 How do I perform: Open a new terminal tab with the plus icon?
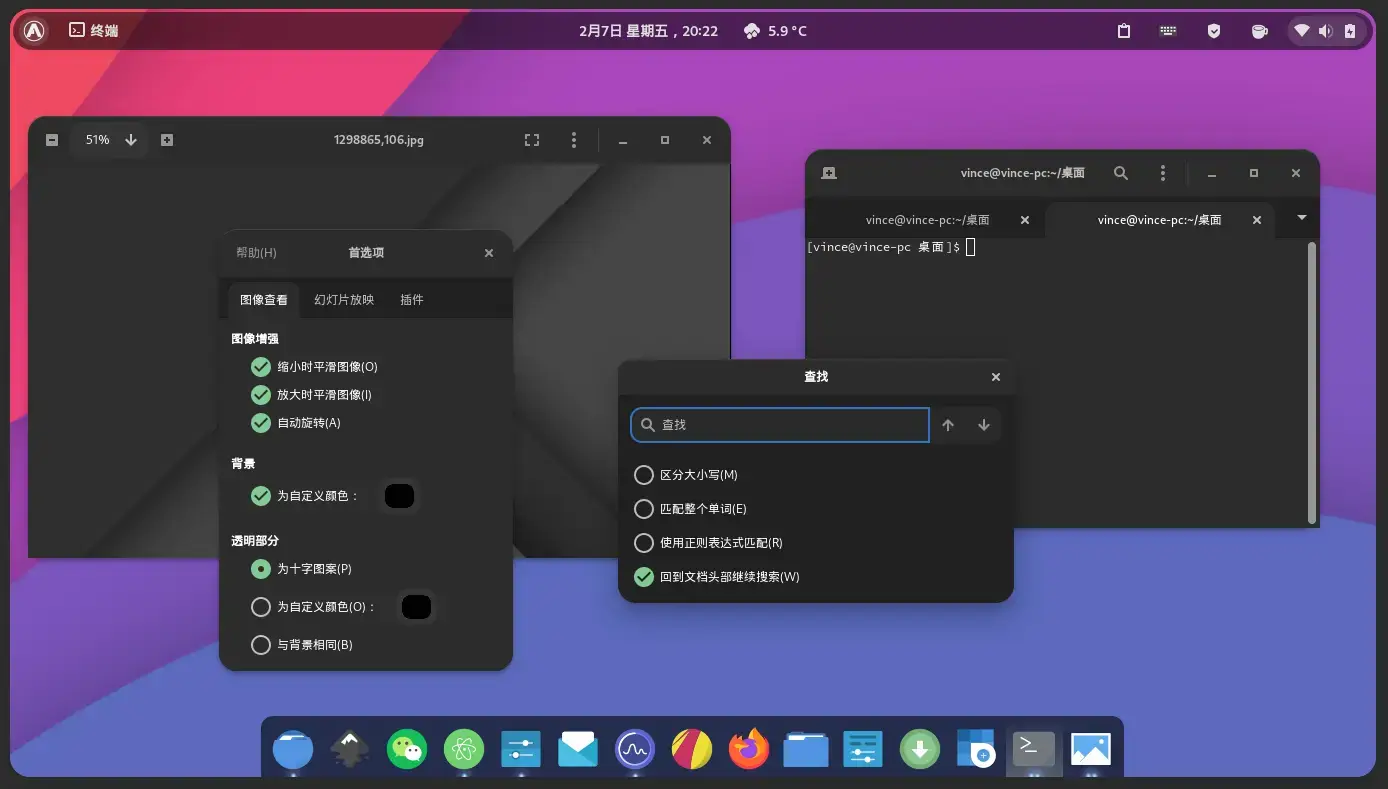(x=828, y=172)
